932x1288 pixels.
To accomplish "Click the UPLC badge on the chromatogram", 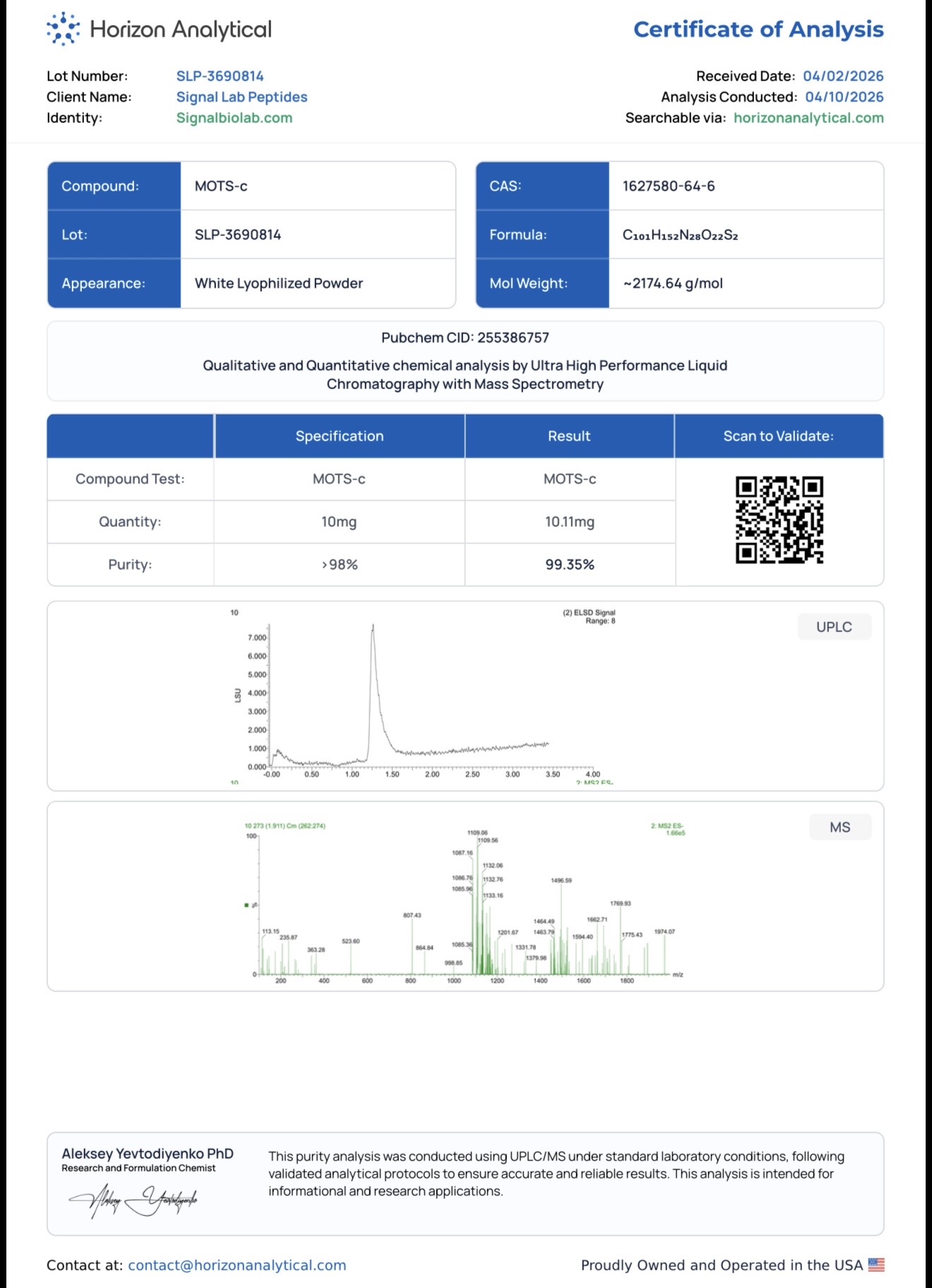I will [x=835, y=627].
